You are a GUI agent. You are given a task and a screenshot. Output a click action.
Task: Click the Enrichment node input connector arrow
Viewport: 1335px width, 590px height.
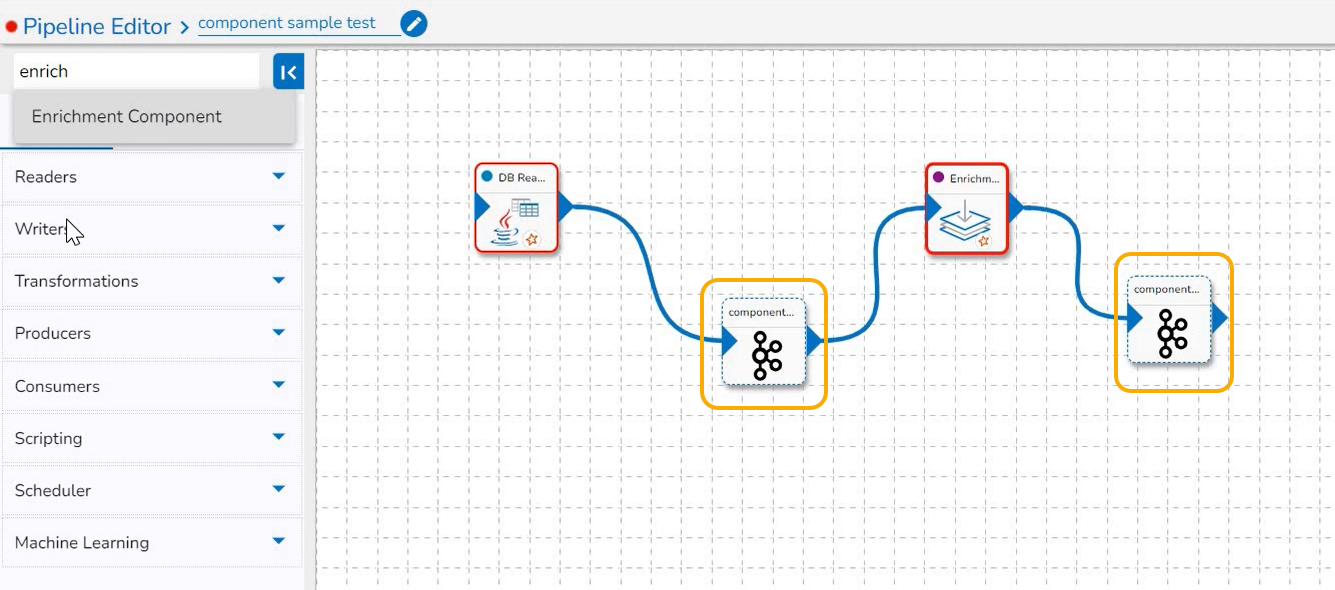(934, 208)
